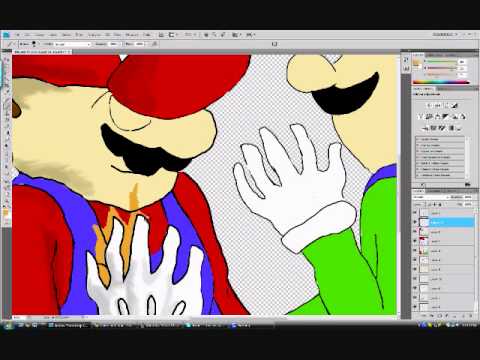
Task: Pick a color from the spectrum ramp
Action: coord(441,82)
